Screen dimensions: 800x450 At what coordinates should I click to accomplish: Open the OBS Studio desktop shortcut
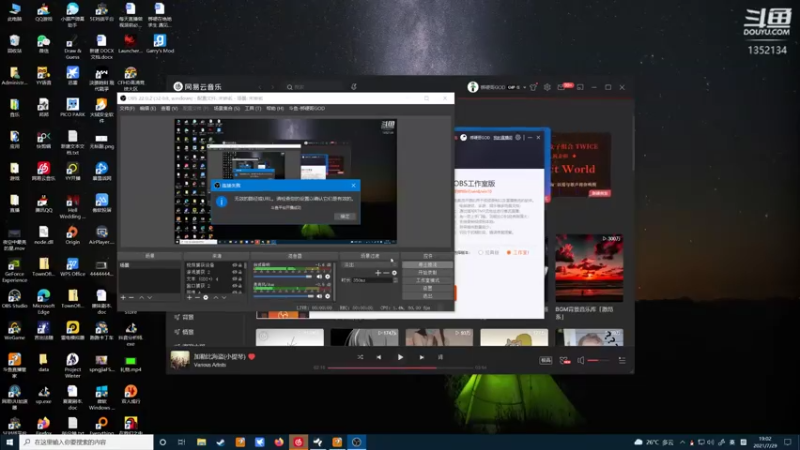[x=14, y=298]
